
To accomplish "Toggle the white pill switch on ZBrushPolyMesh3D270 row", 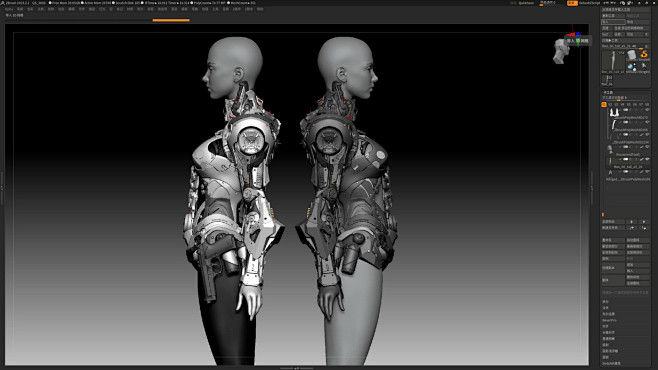I will (x=625, y=110).
